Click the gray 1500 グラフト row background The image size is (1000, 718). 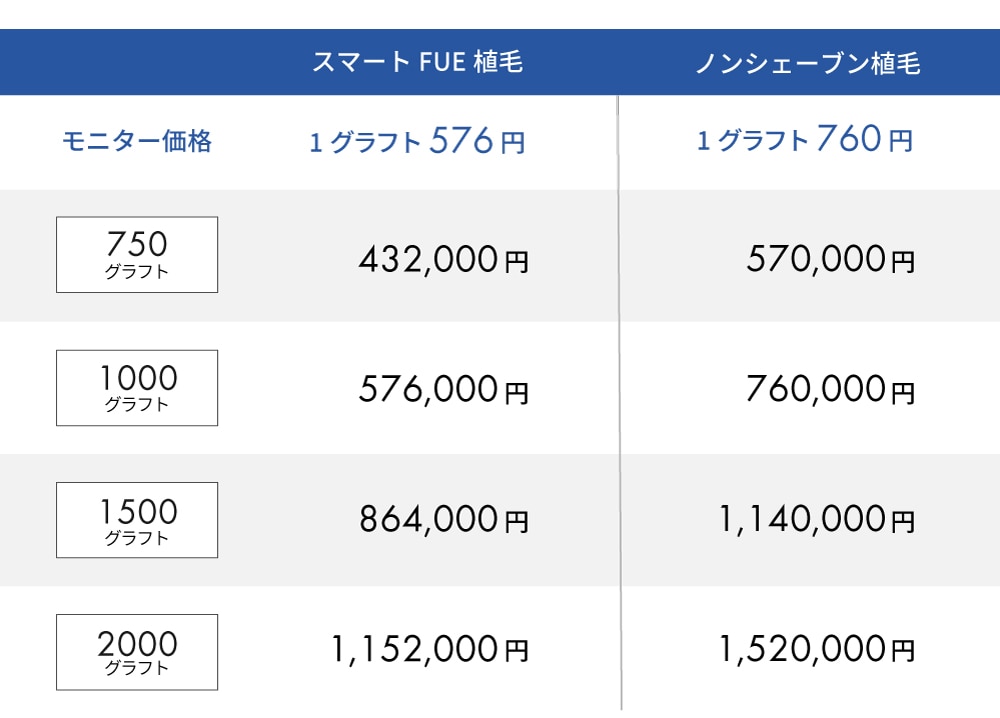[x=500, y=520]
